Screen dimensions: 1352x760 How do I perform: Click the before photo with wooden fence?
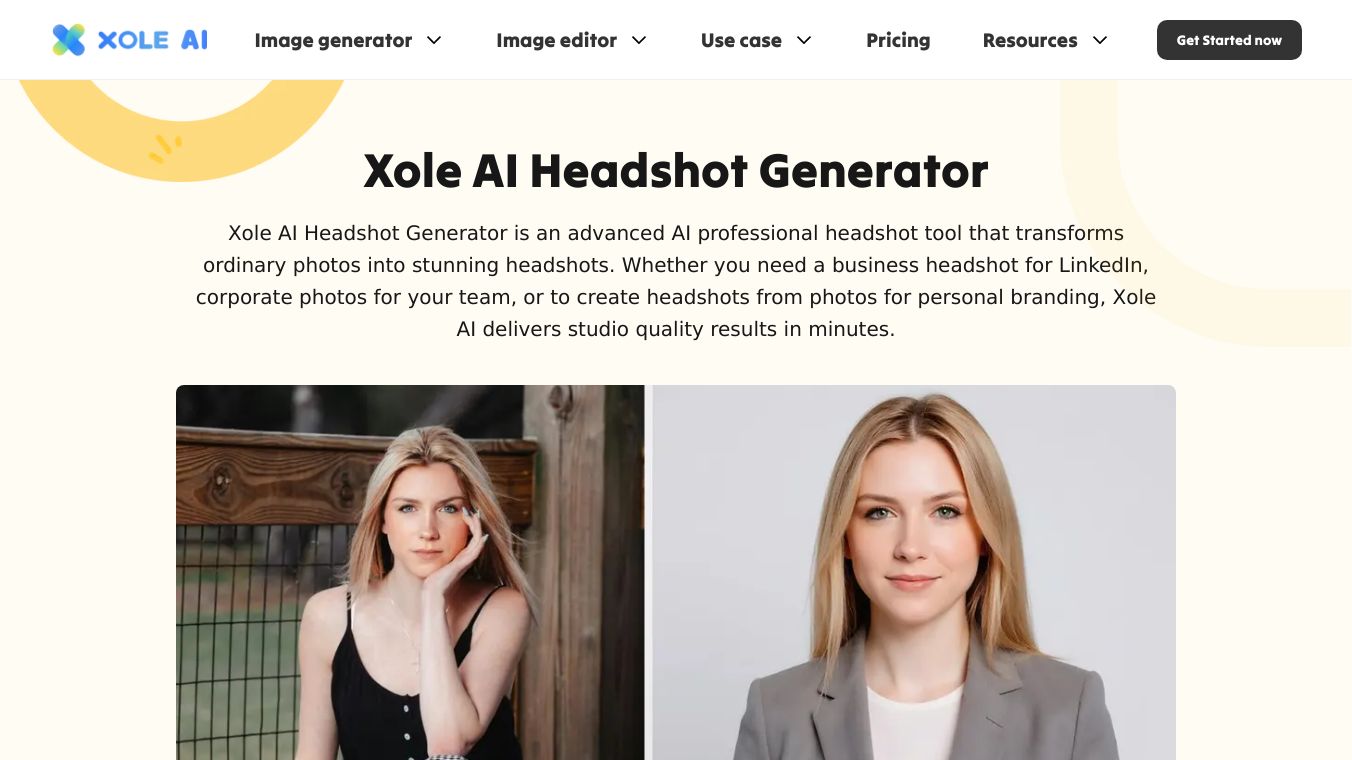pyautogui.click(x=410, y=572)
